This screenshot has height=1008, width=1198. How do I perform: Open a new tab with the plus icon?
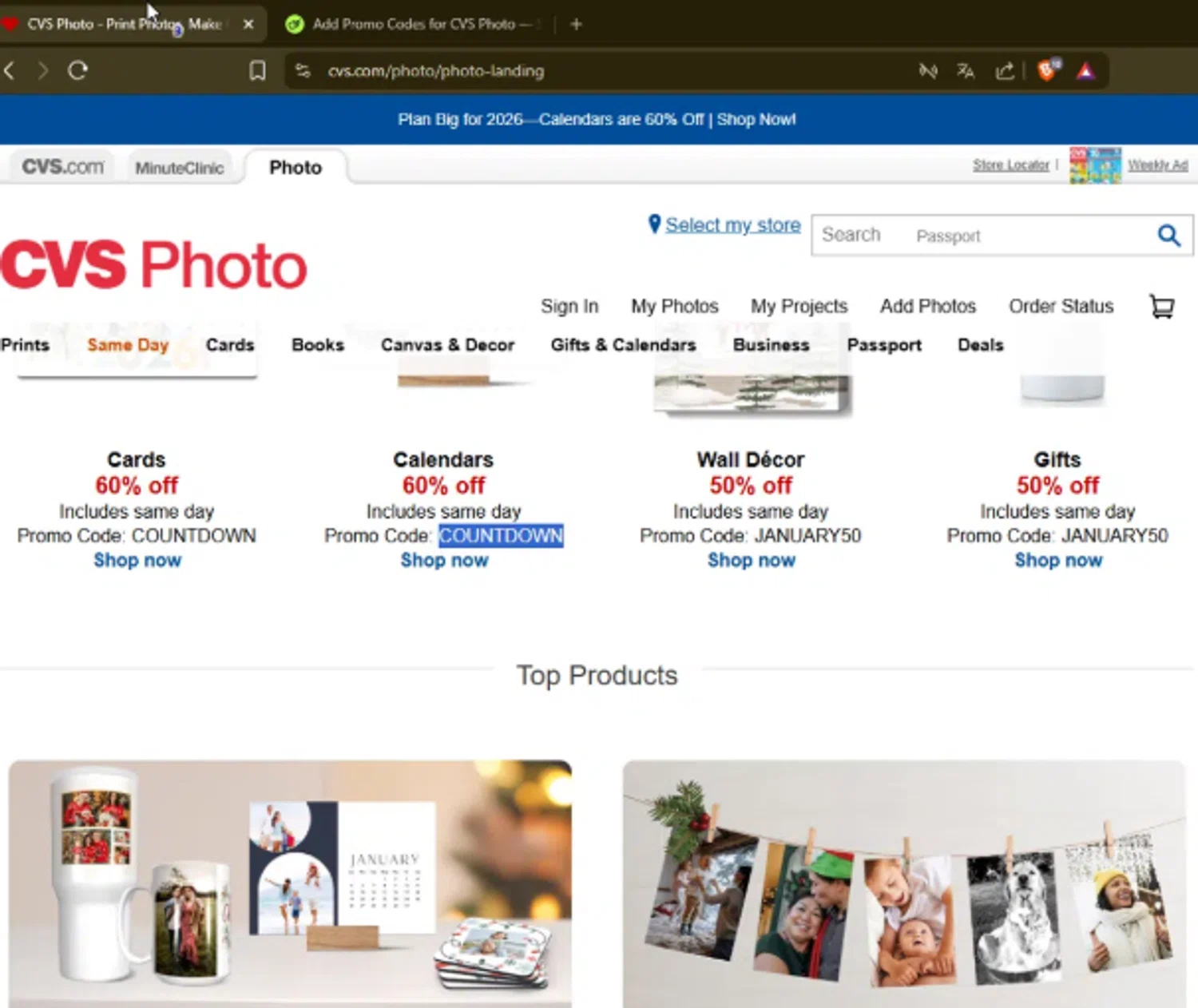[x=576, y=24]
